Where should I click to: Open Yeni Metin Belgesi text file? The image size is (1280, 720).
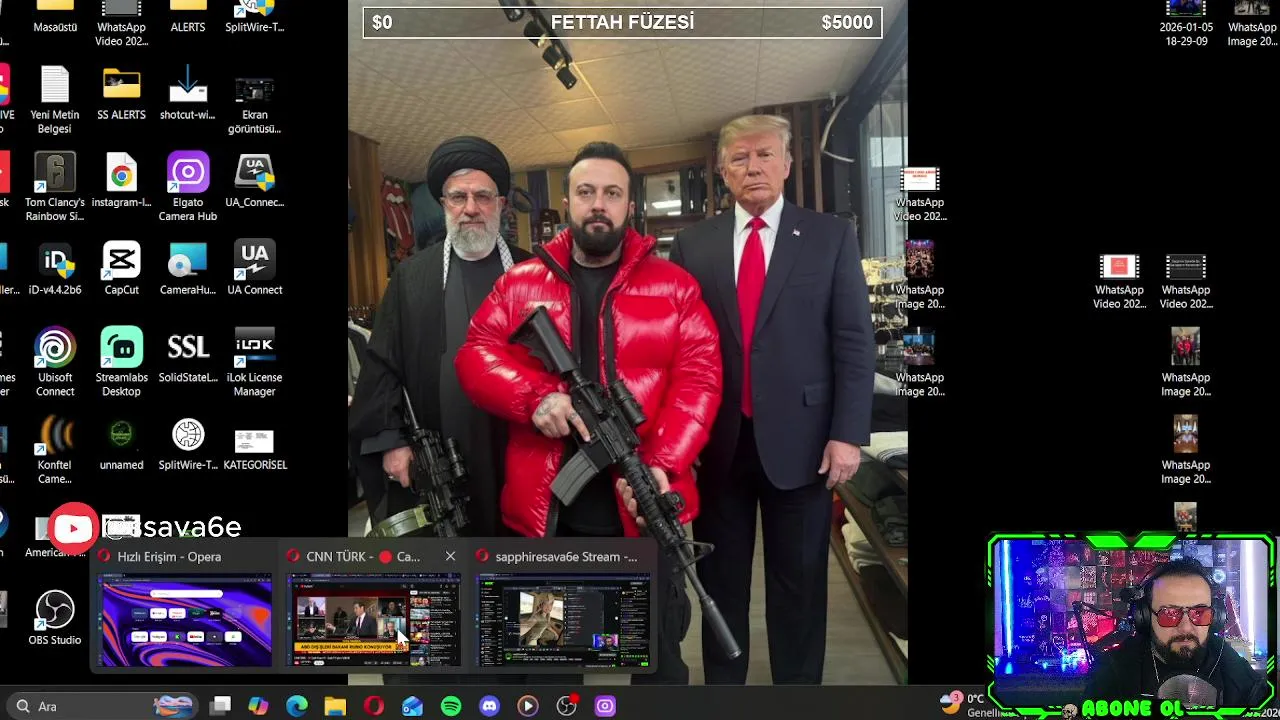click(x=55, y=100)
